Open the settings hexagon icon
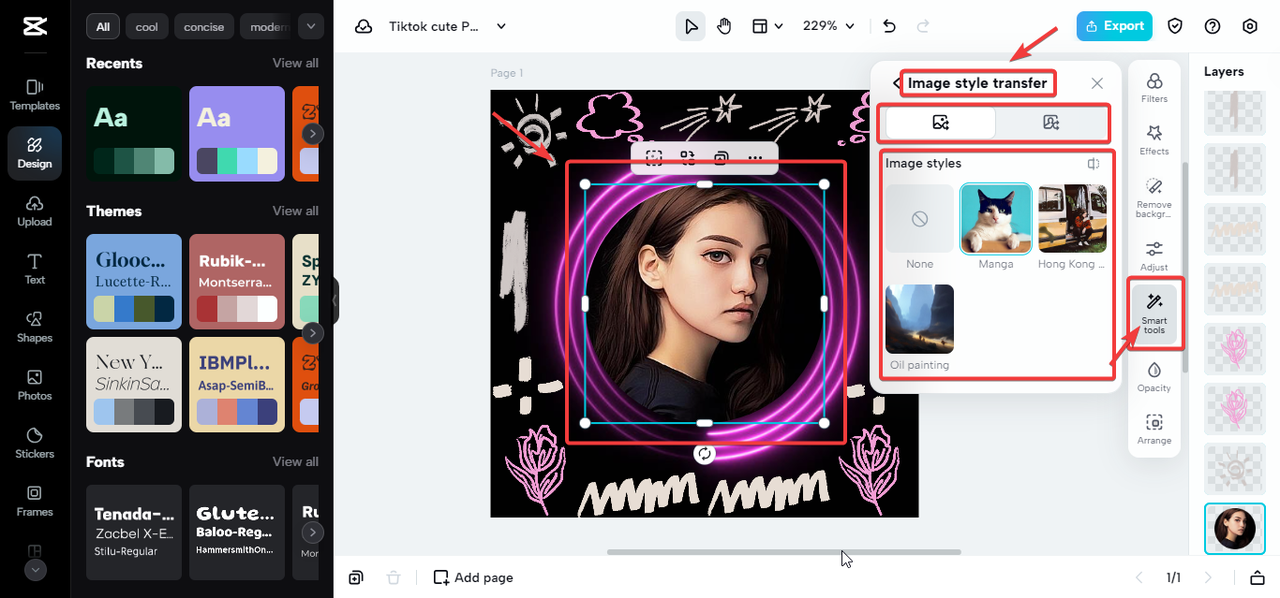The image size is (1280, 598). (1250, 26)
